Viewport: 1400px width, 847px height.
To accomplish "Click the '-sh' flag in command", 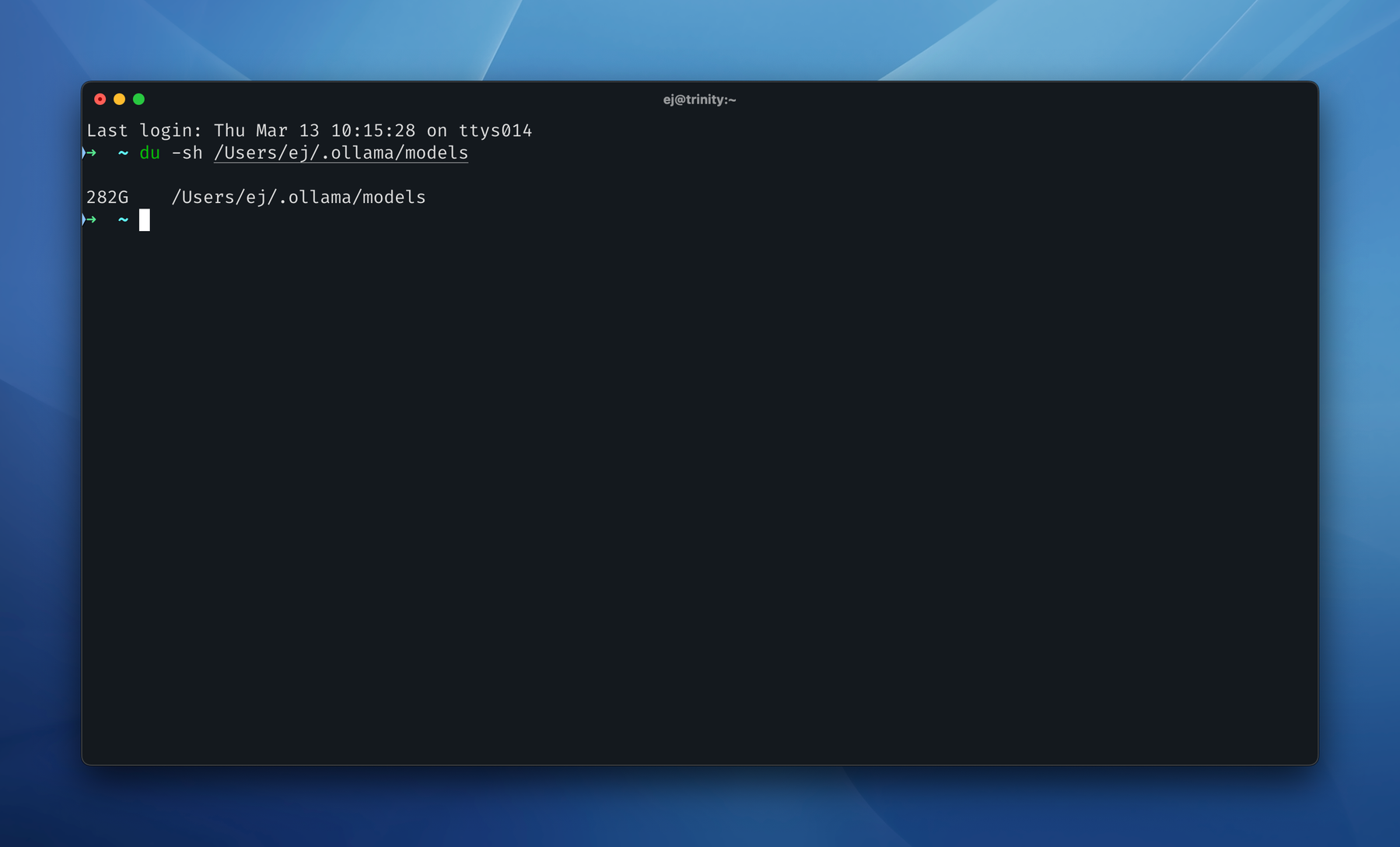I will pos(187,153).
